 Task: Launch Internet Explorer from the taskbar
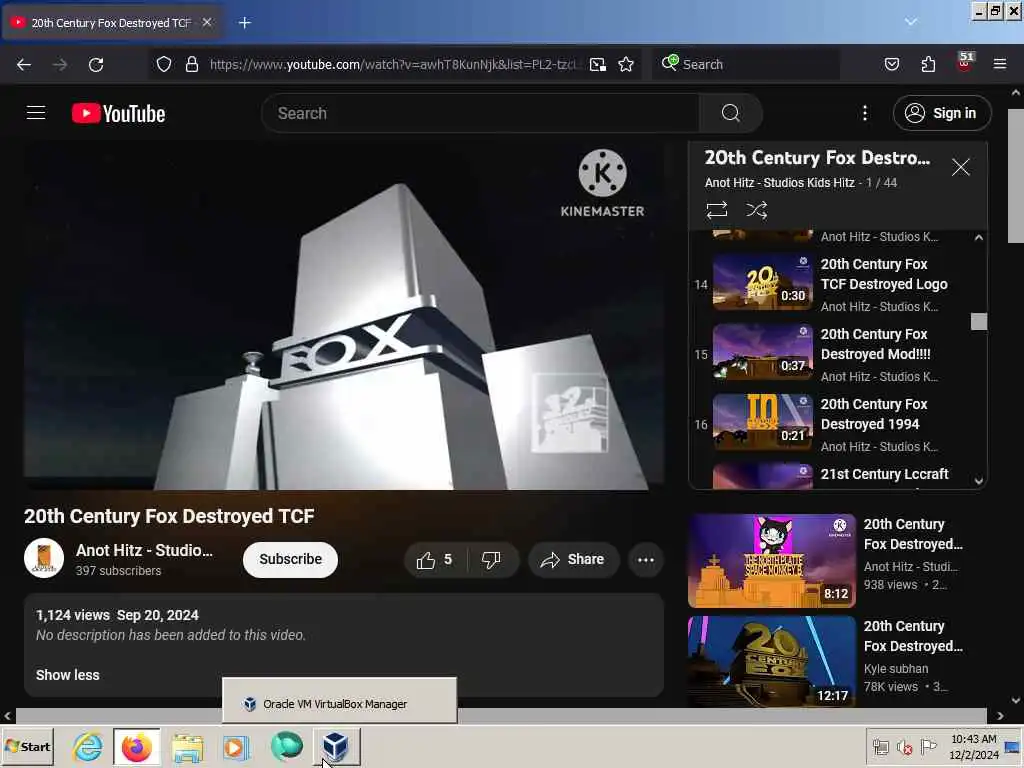pyautogui.click(x=88, y=747)
